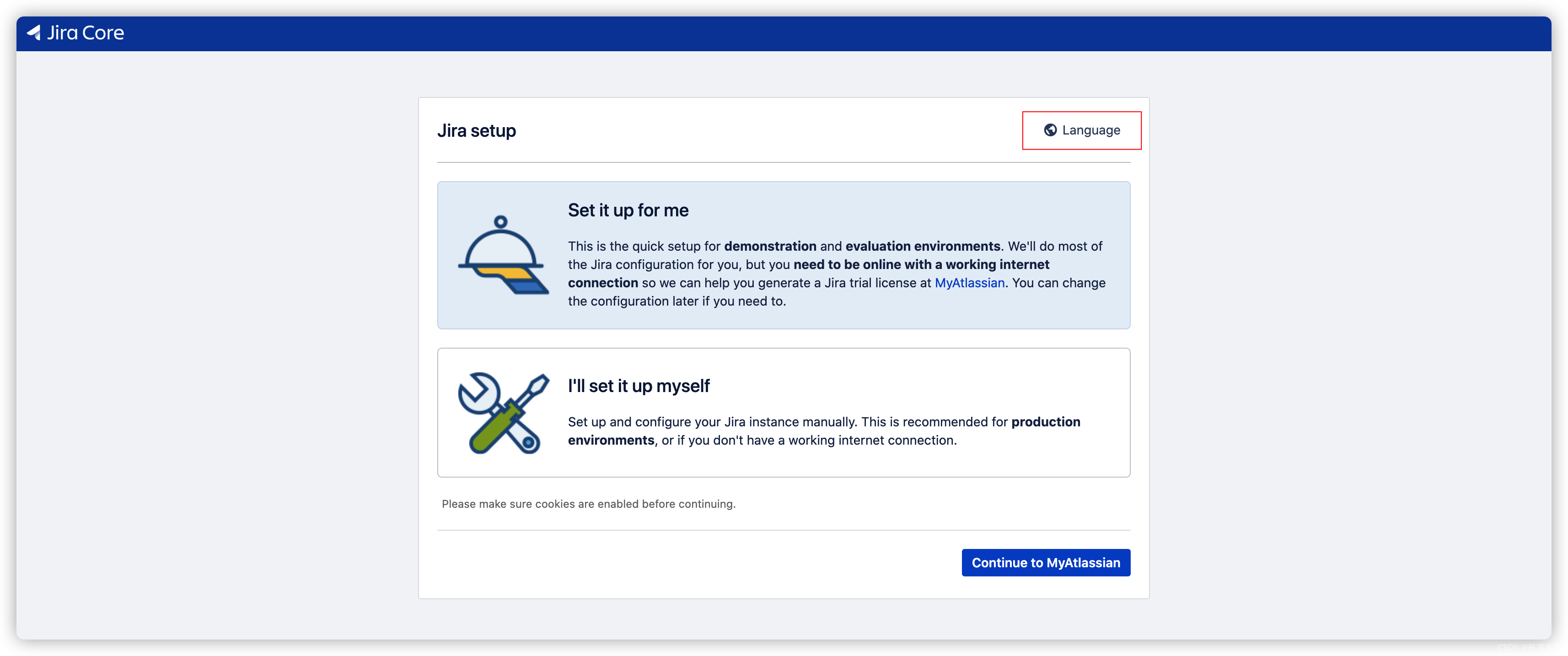Click the cookies enabled notice text
The width and height of the screenshot is (1568, 656).
coord(588,504)
